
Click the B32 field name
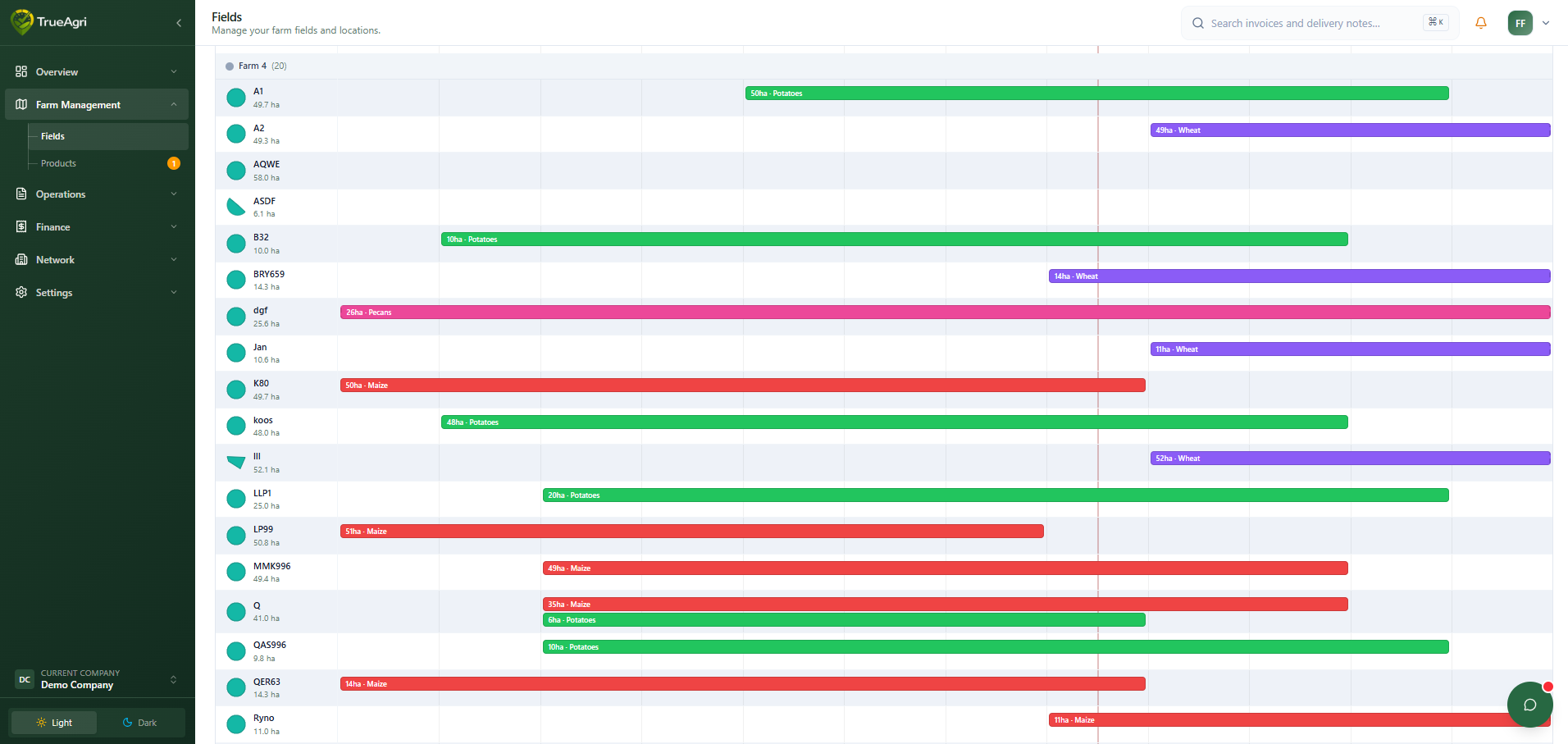point(261,237)
